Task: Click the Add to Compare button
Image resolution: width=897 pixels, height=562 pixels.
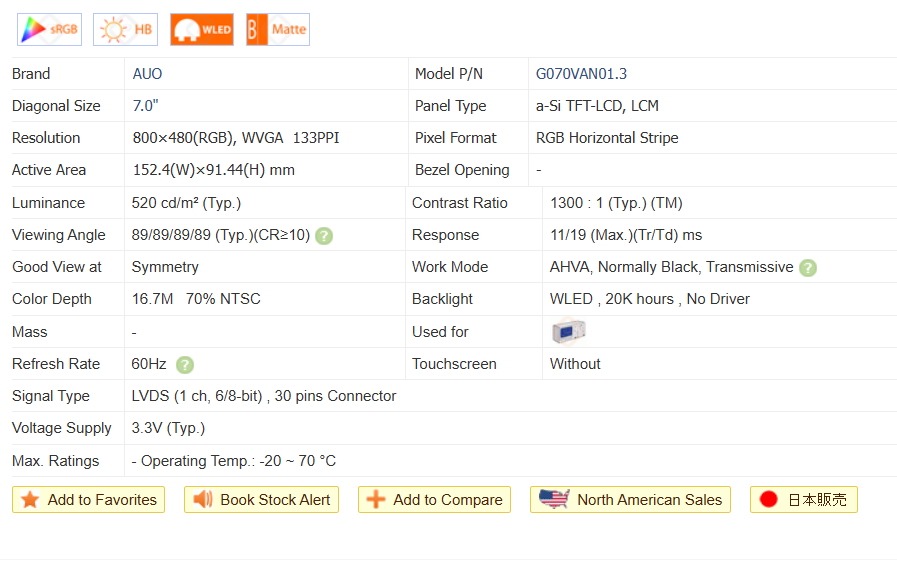Action: [434, 500]
